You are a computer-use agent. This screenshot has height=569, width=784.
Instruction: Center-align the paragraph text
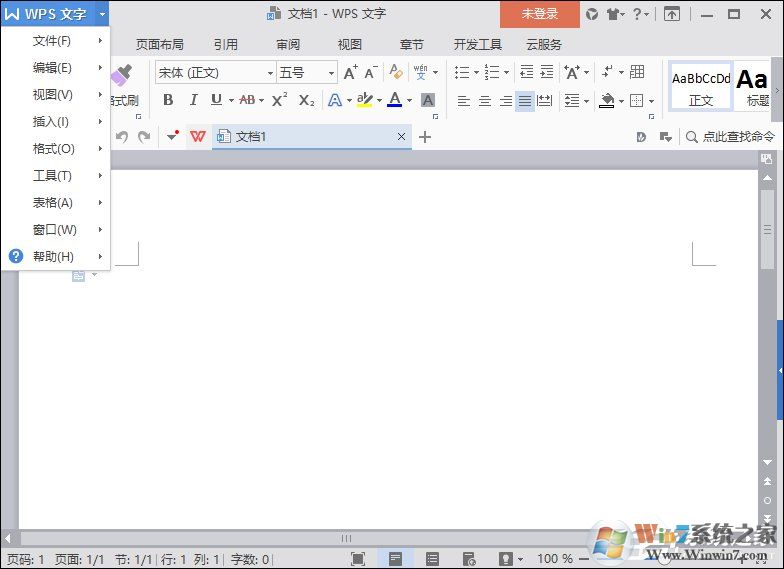pyautogui.click(x=485, y=101)
